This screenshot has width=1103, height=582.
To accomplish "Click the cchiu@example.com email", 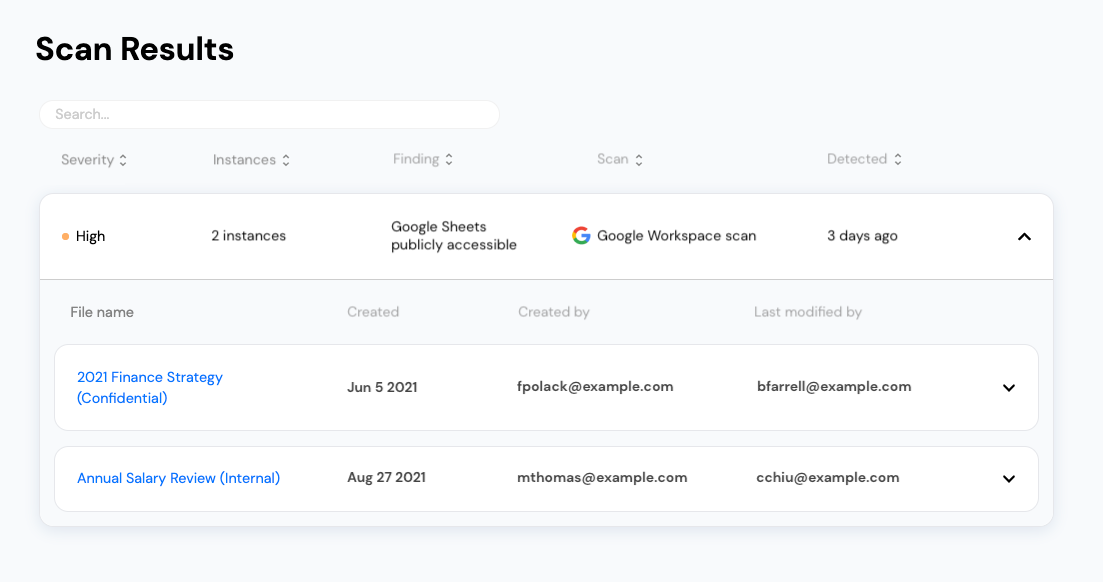I will [828, 478].
